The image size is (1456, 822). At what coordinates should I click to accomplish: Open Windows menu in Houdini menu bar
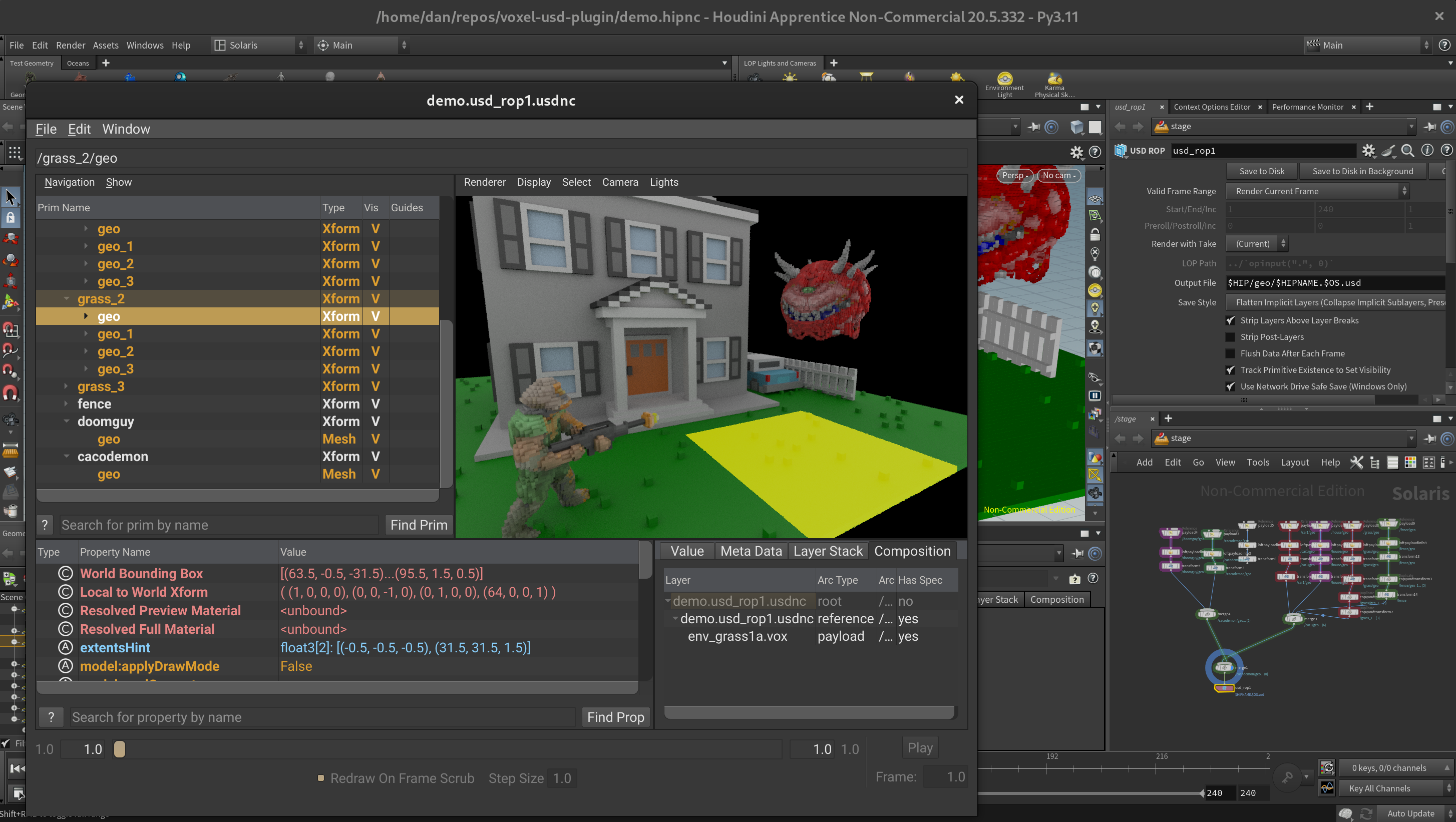(x=145, y=45)
